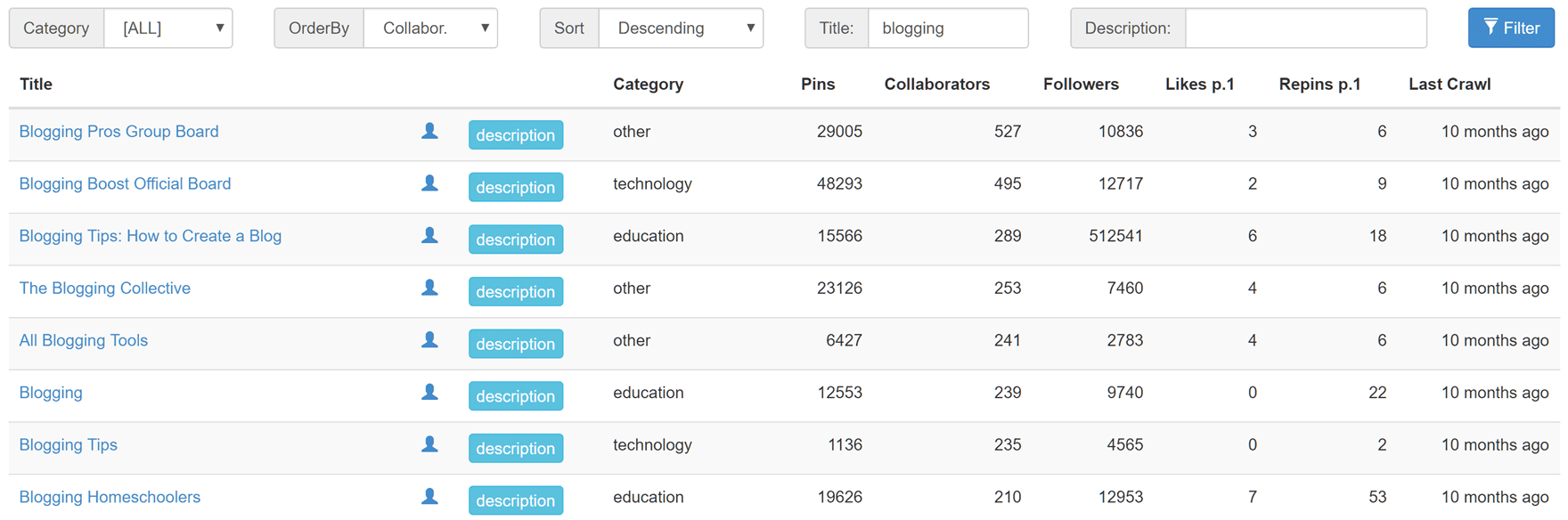Show description for Blogging Boost Official Board
1568x520 pixels.
(515, 187)
